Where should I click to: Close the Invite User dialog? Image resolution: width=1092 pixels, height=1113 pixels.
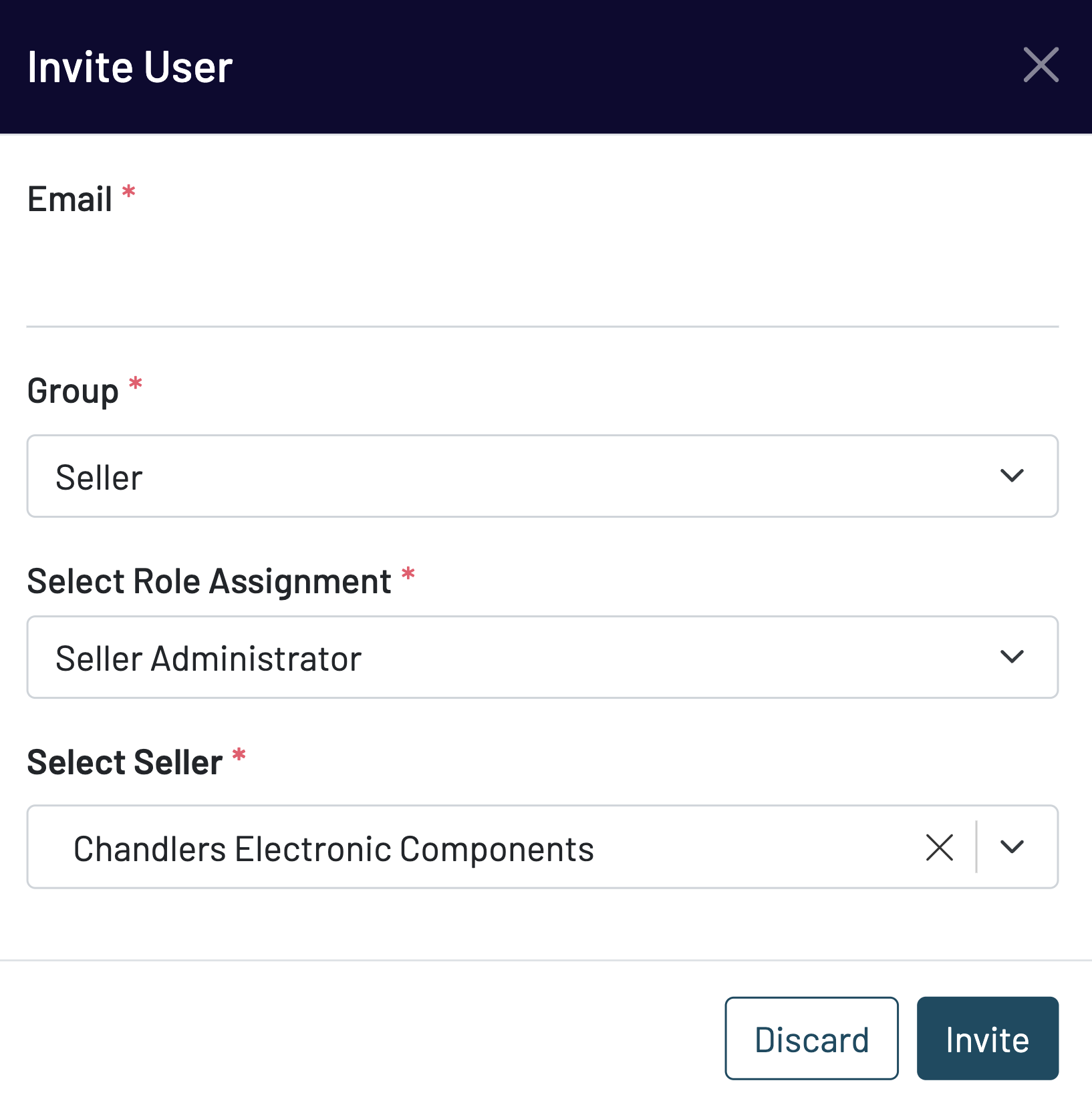tap(1041, 65)
